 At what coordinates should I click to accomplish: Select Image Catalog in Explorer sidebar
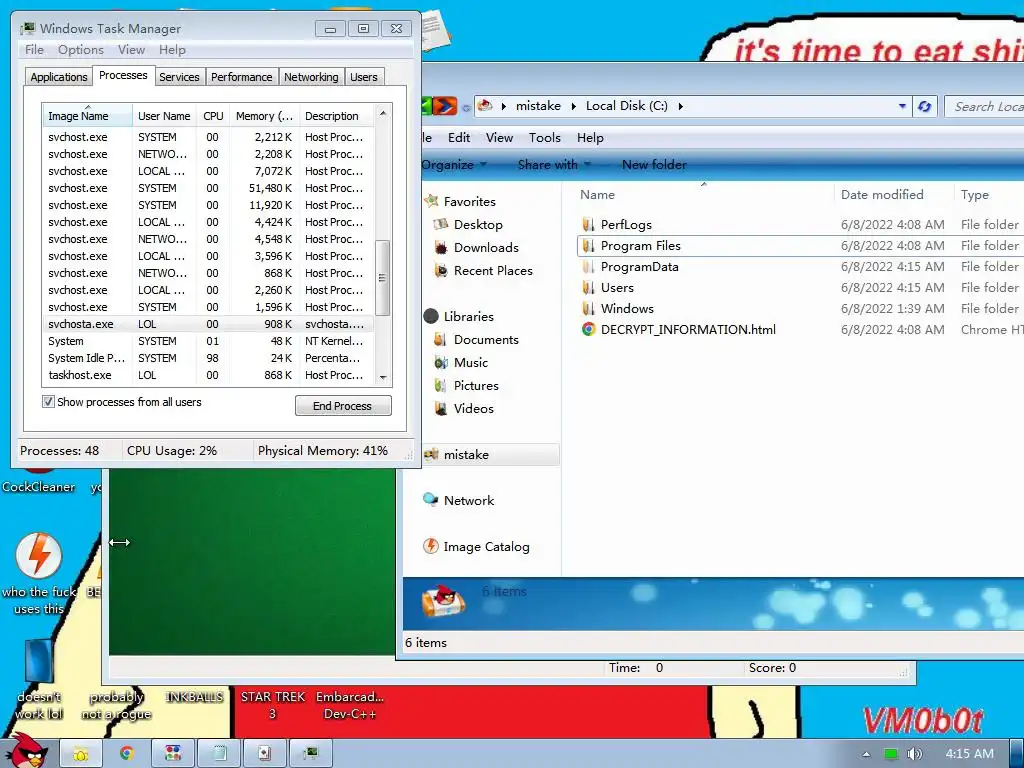click(486, 547)
